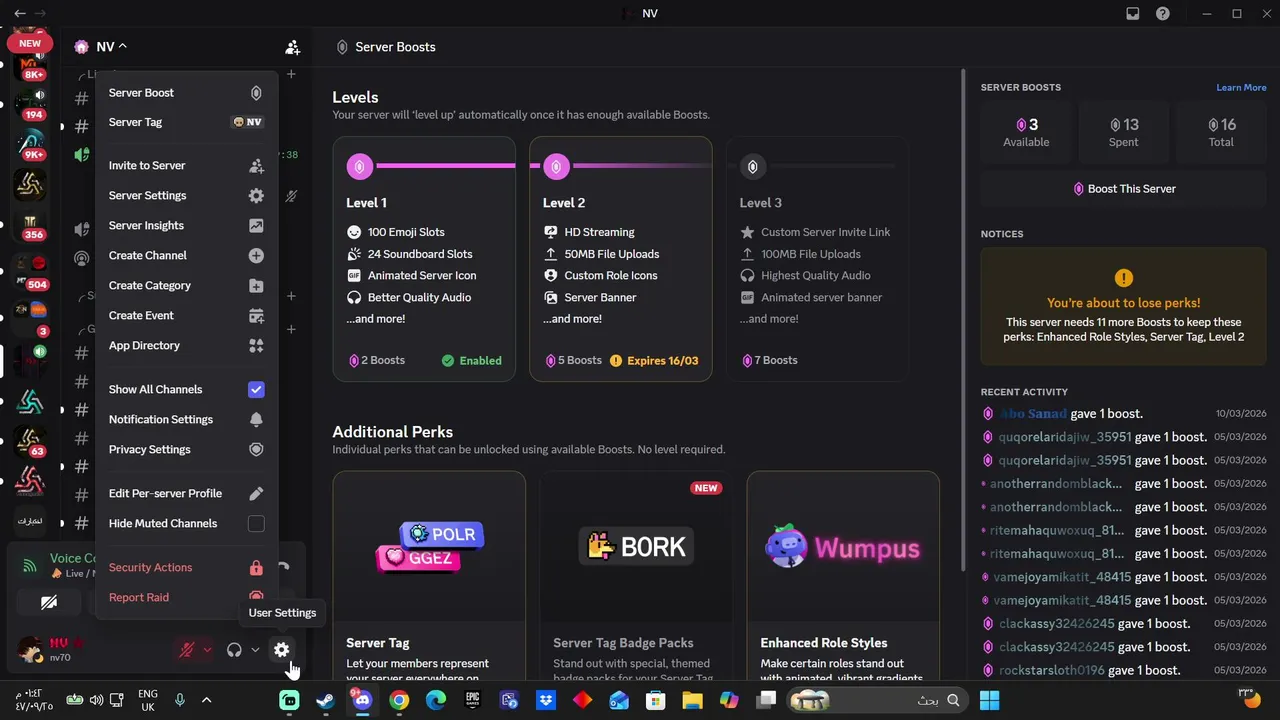Show hidden system tray icons arrow
Image resolution: width=1280 pixels, height=720 pixels.
pos(207,701)
